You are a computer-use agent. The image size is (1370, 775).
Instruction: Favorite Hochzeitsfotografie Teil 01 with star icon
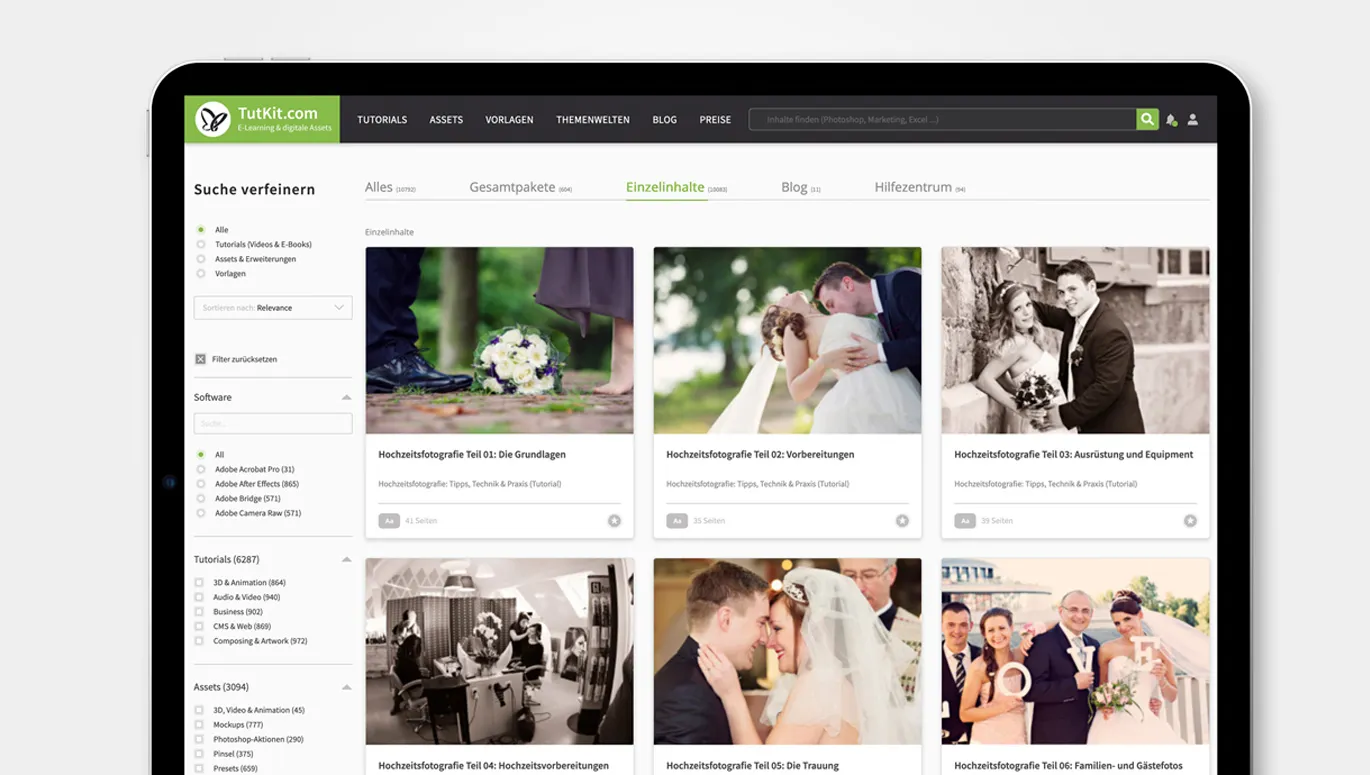click(614, 521)
